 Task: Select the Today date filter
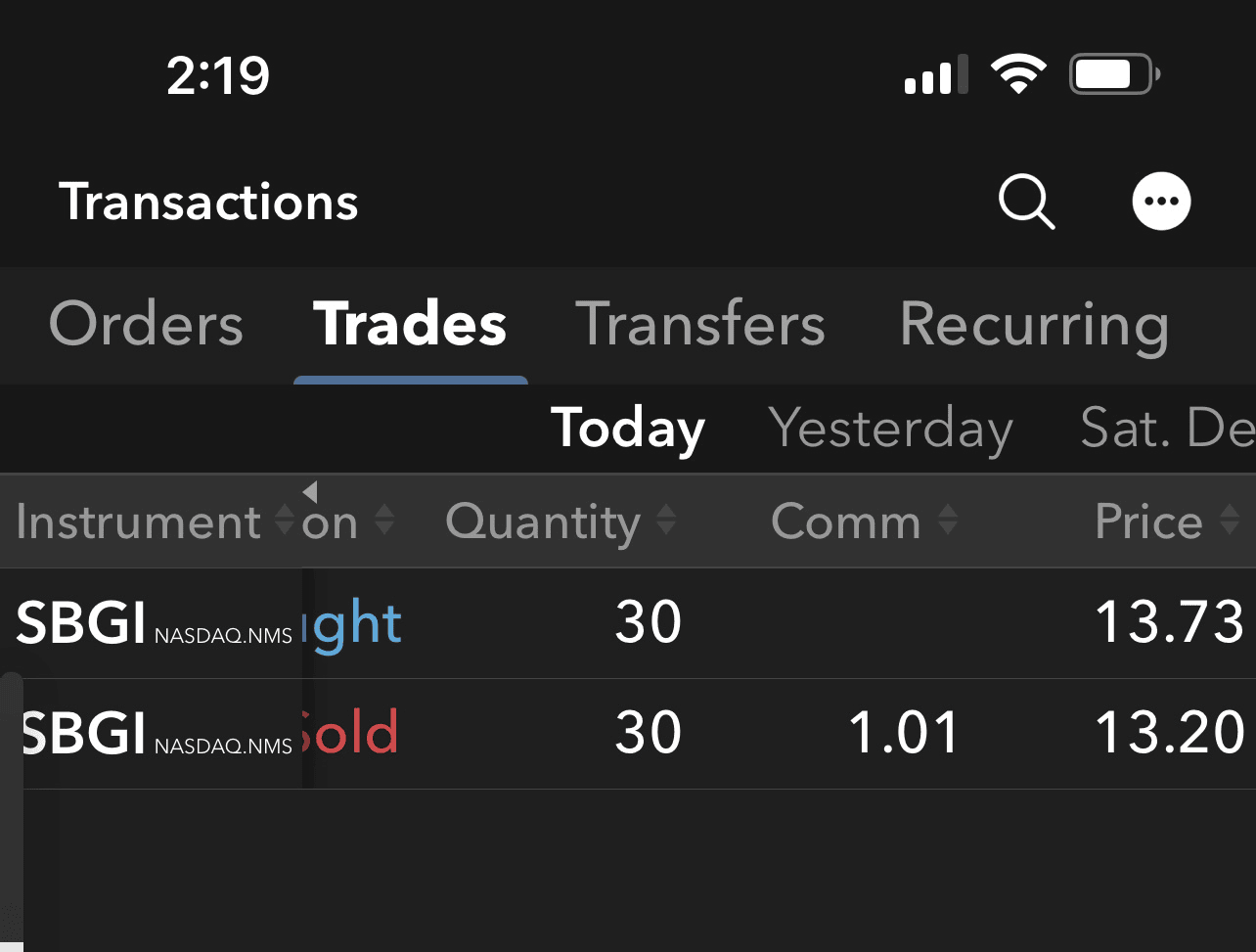[627, 429]
